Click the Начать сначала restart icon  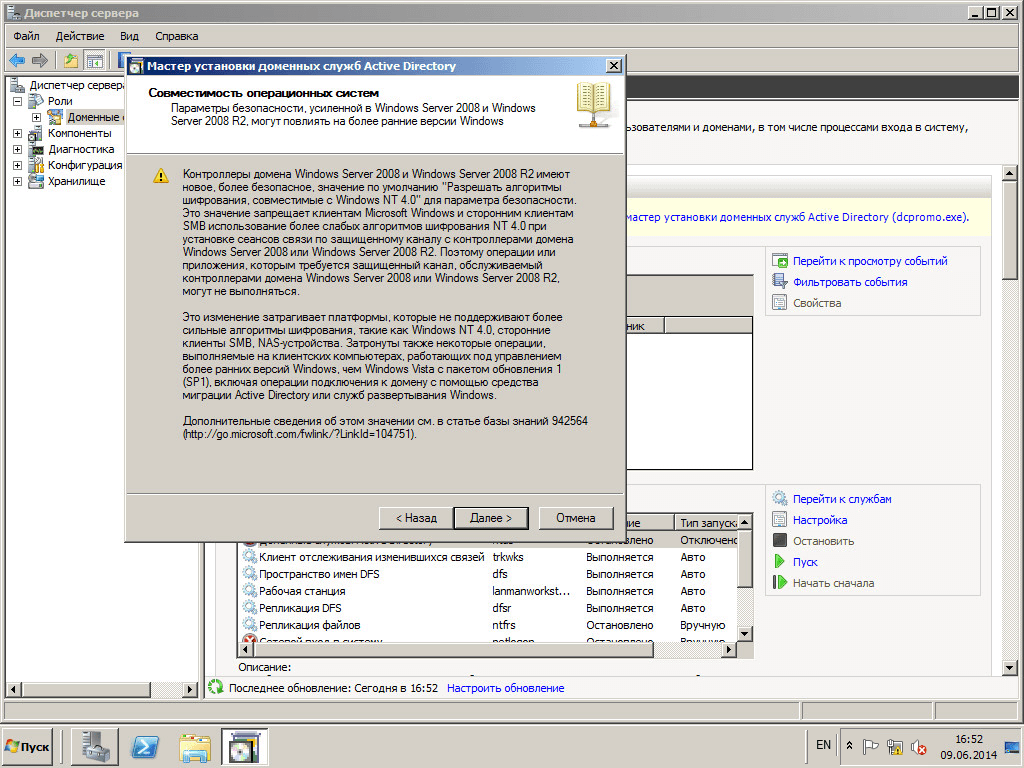pos(780,583)
